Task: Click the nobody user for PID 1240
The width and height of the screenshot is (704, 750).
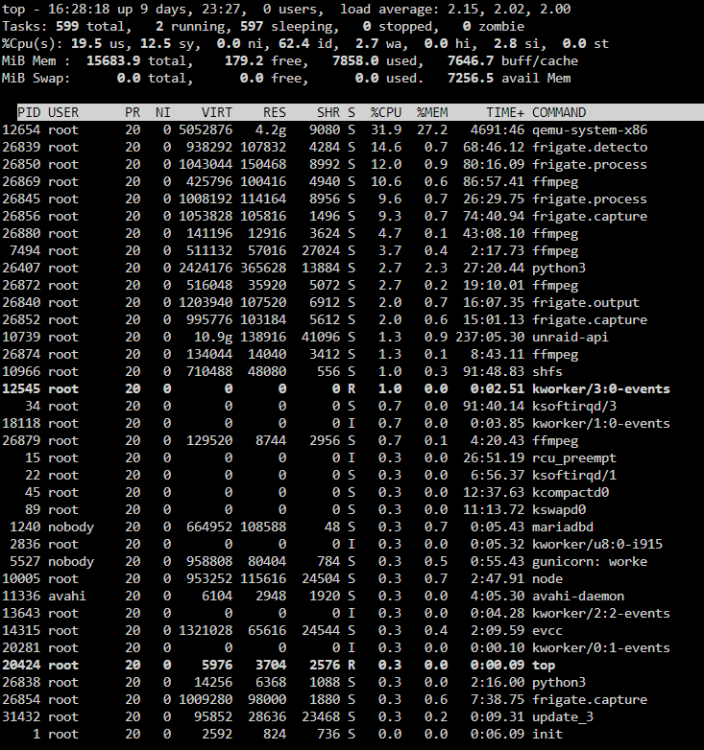Action: click(x=71, y=527)
